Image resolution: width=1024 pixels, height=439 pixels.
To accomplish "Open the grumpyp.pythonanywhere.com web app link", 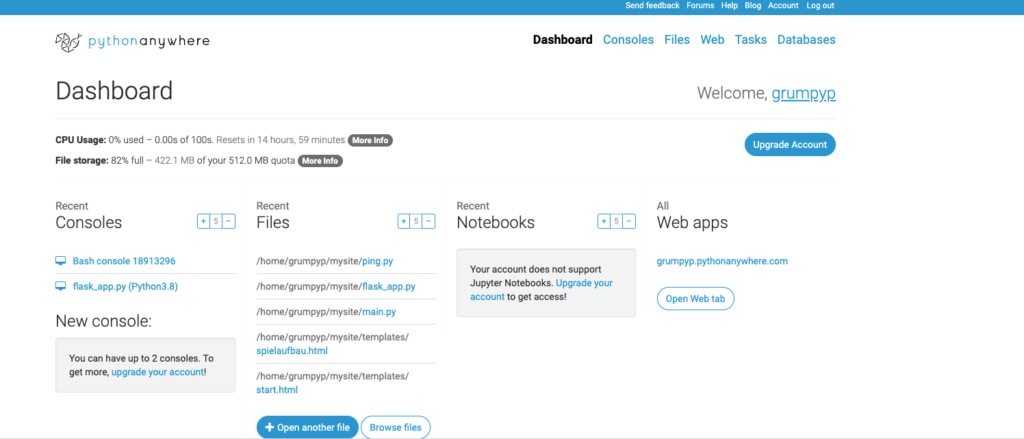I will 722,261.
